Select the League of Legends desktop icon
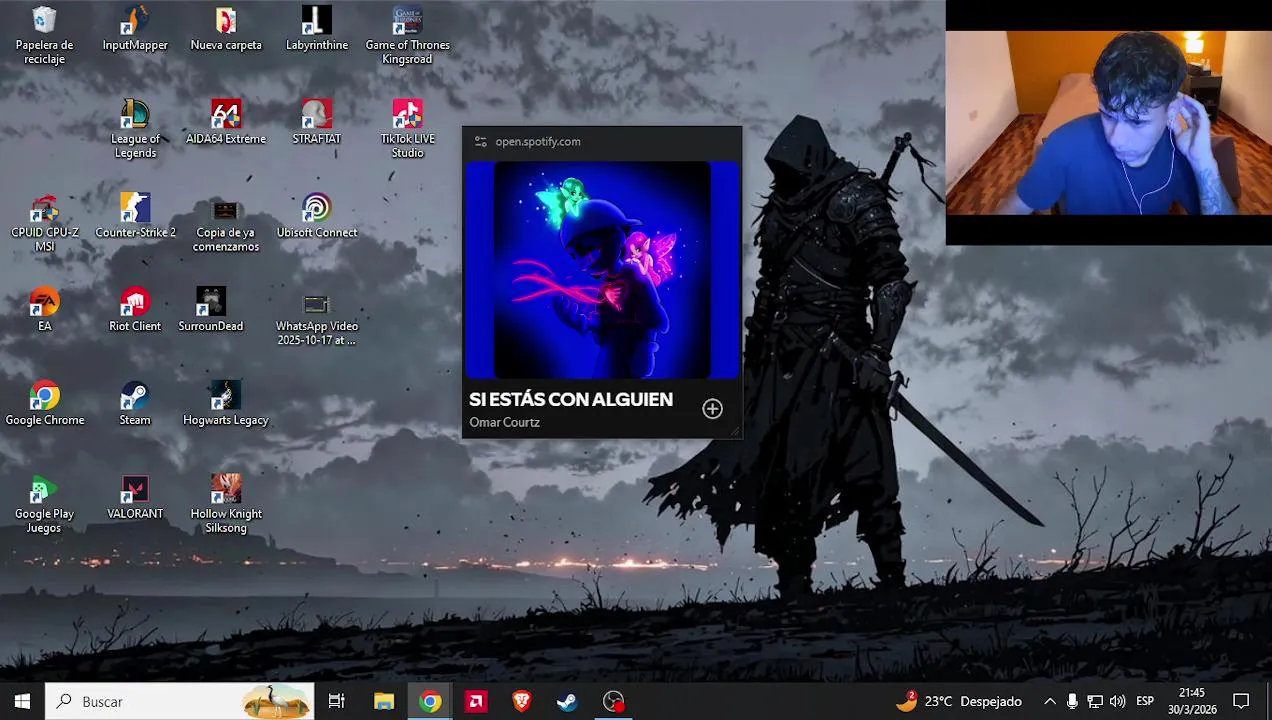 point(135,128)
